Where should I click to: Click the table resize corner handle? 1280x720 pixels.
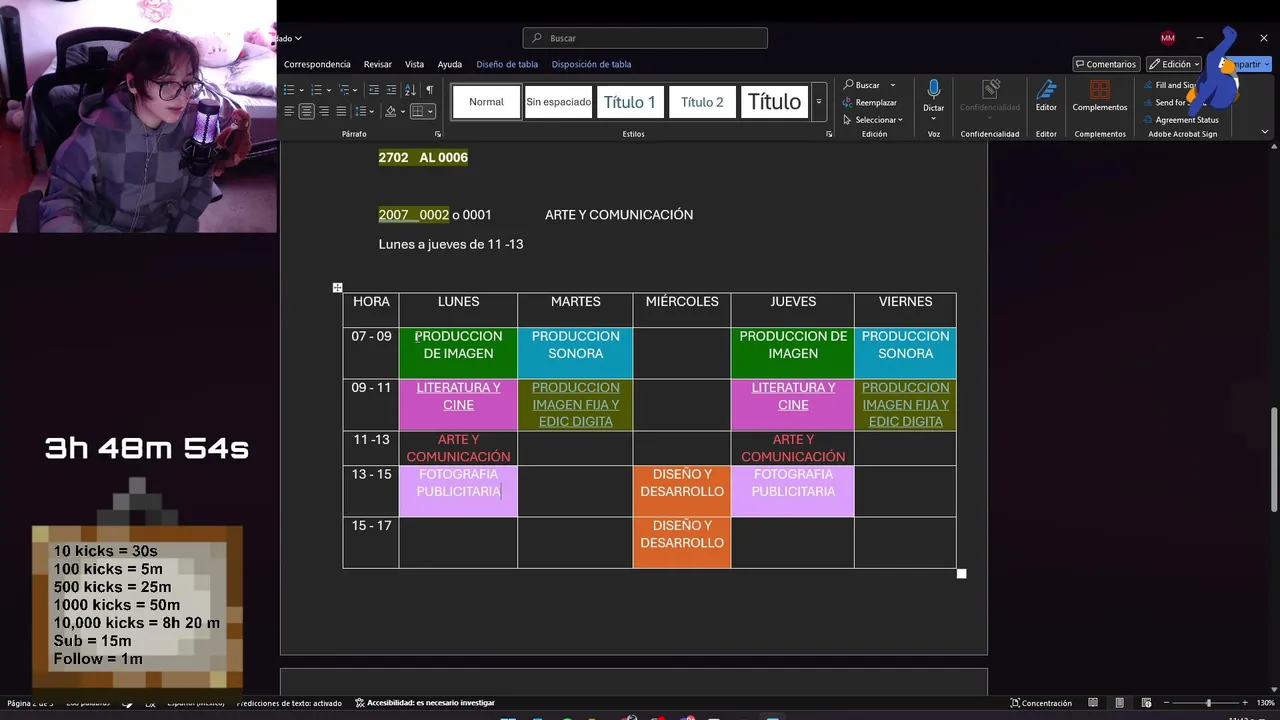pos(961,573)
